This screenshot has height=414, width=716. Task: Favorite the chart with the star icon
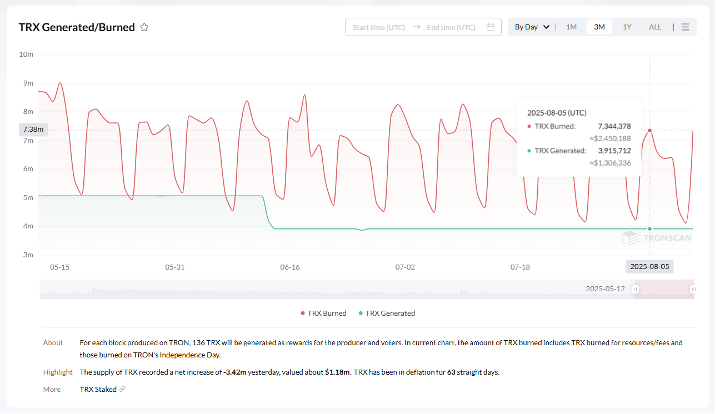pyautogui.click(x=145, y=27)
